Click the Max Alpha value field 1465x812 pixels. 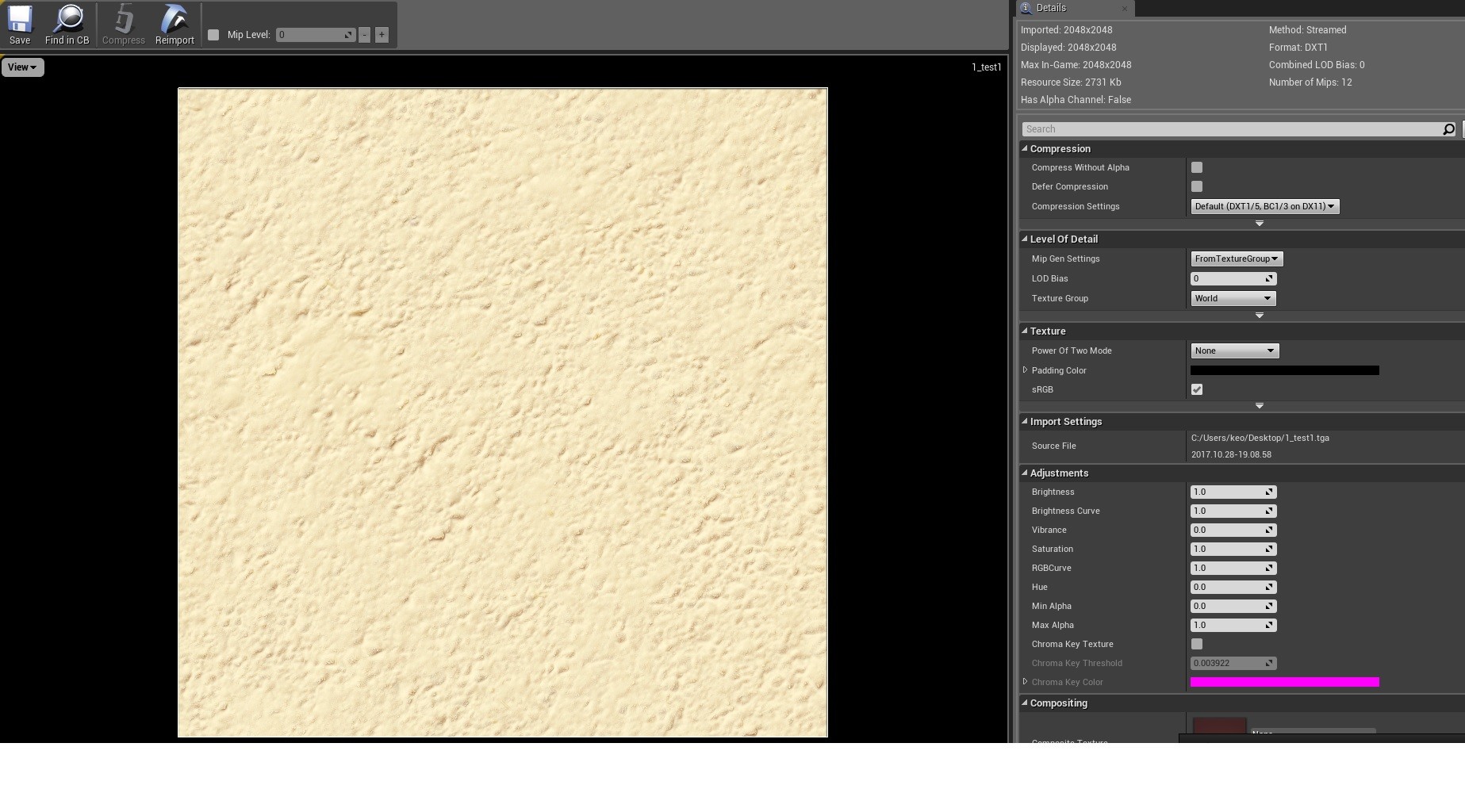[1233, 625]
